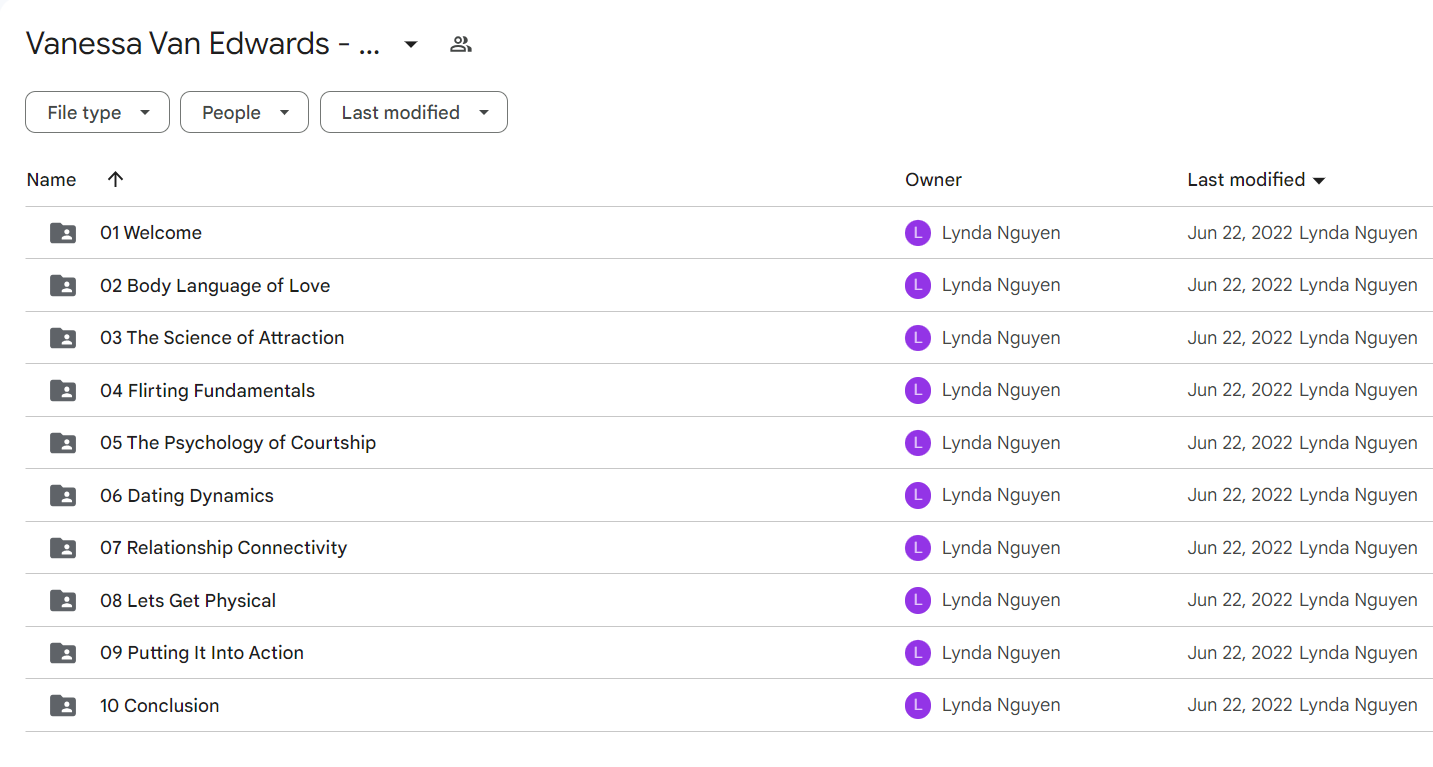Click shared folder icon for 08 Lets Get Physical
The image size is (1433, 767).
[63, 601]
